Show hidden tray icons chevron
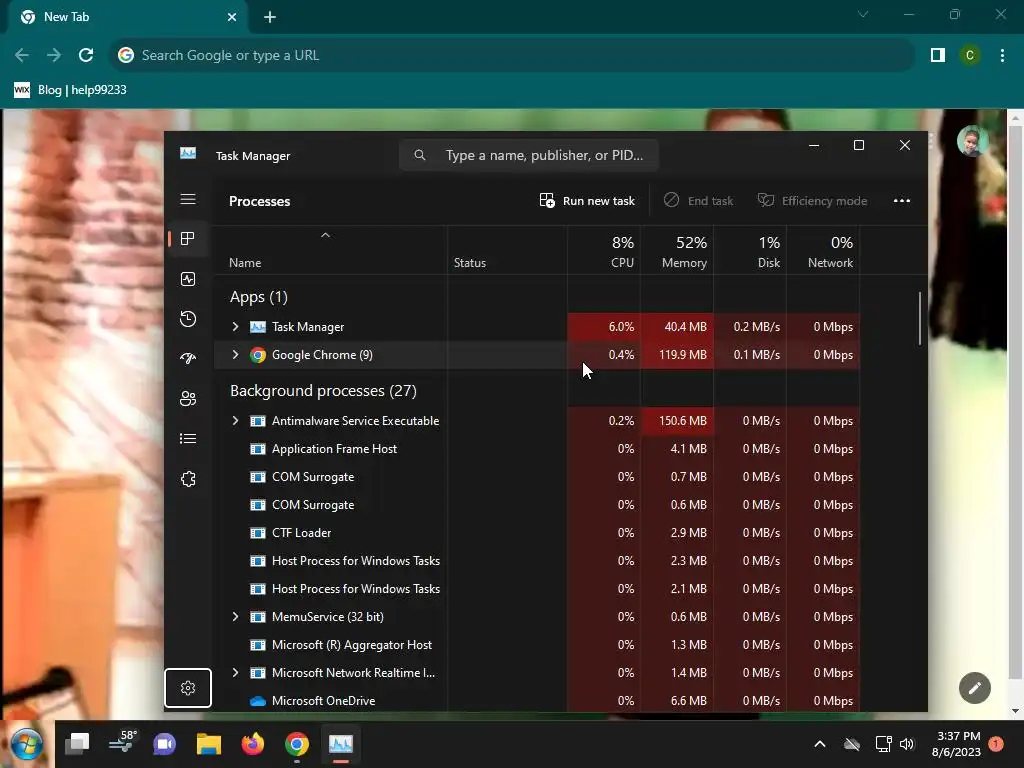This screenshot has height=768, width=1024. point(820,744)
